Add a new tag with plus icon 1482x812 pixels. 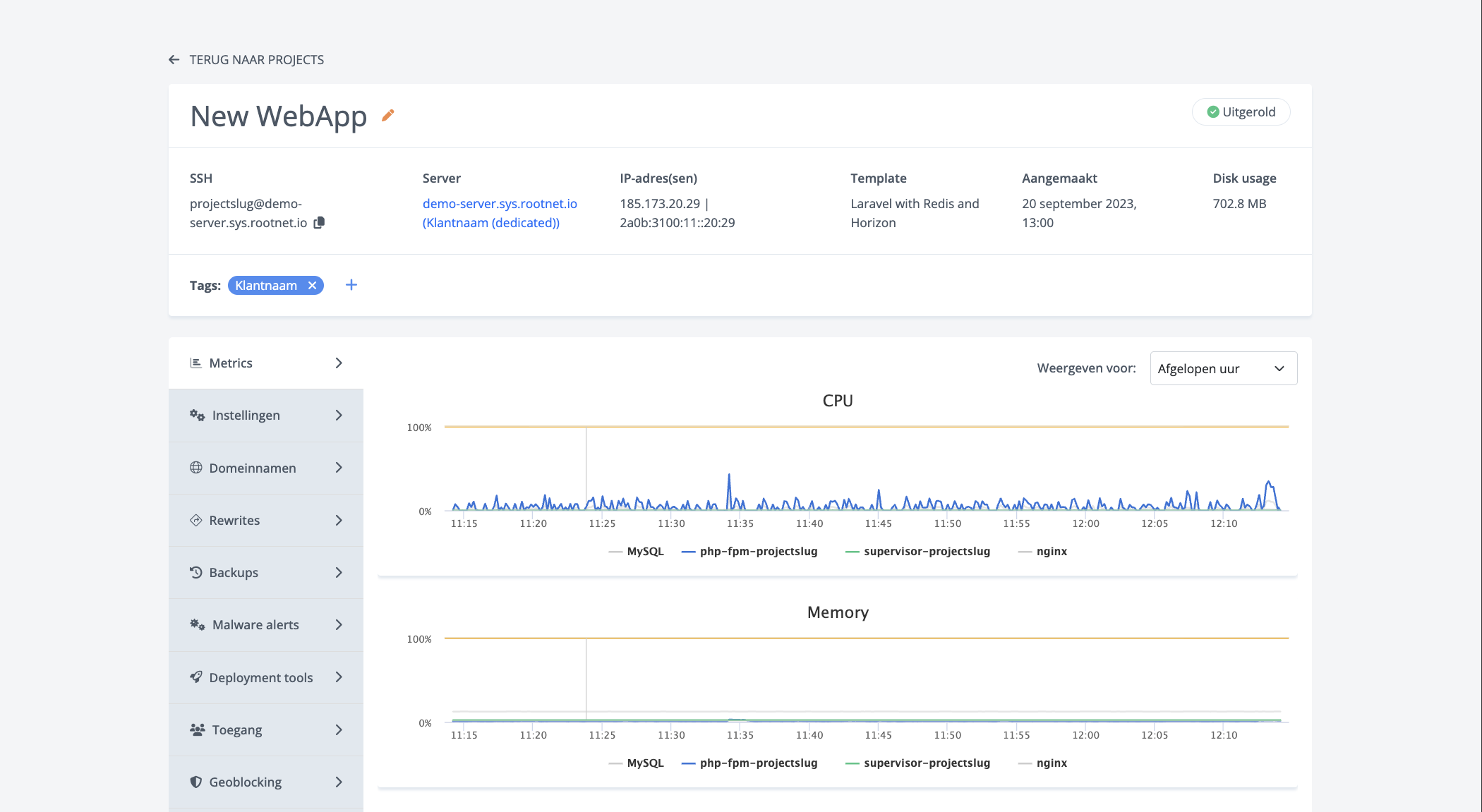click(x=351, y=285)
